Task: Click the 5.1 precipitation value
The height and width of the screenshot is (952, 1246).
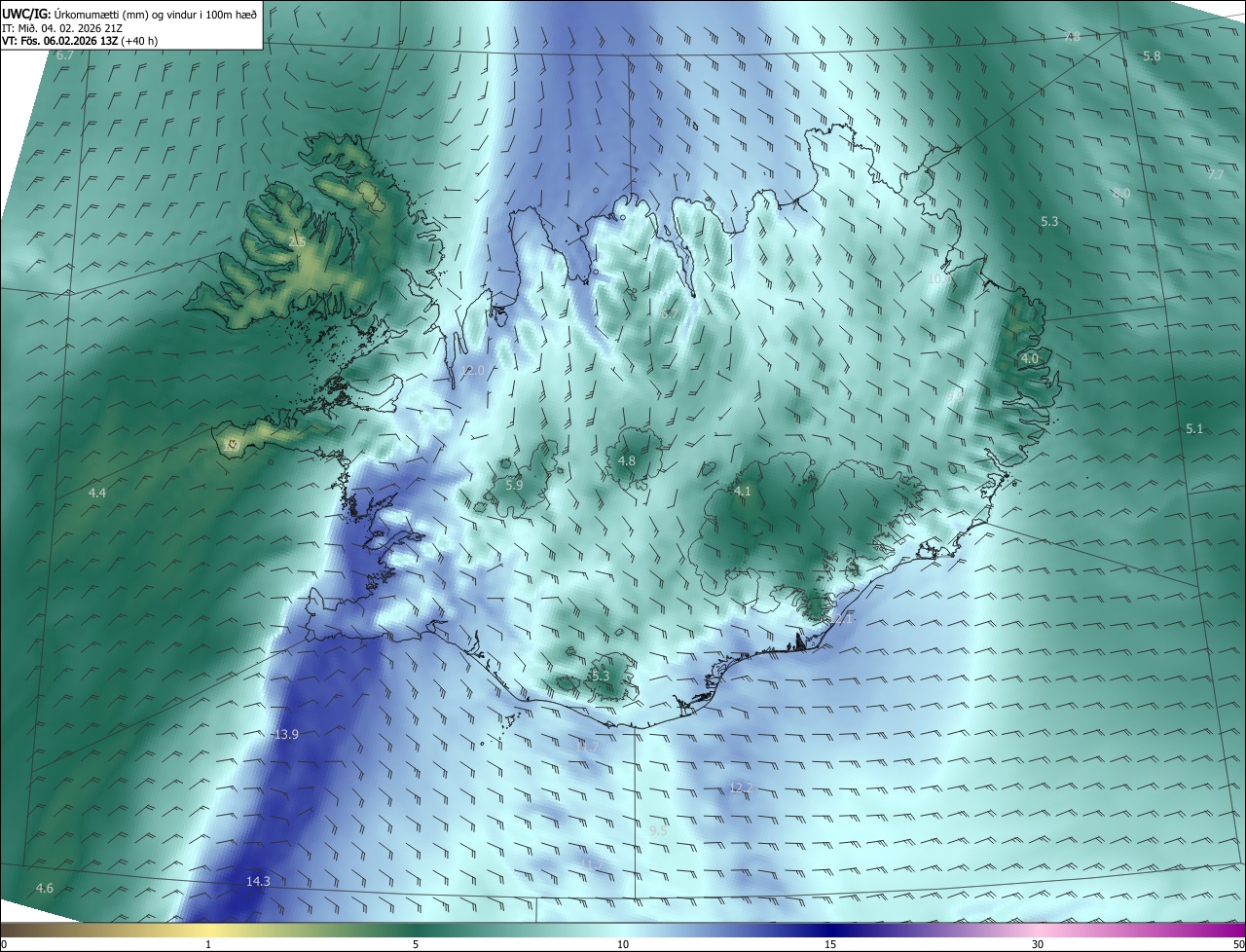Action: [x=1194, y=429]
